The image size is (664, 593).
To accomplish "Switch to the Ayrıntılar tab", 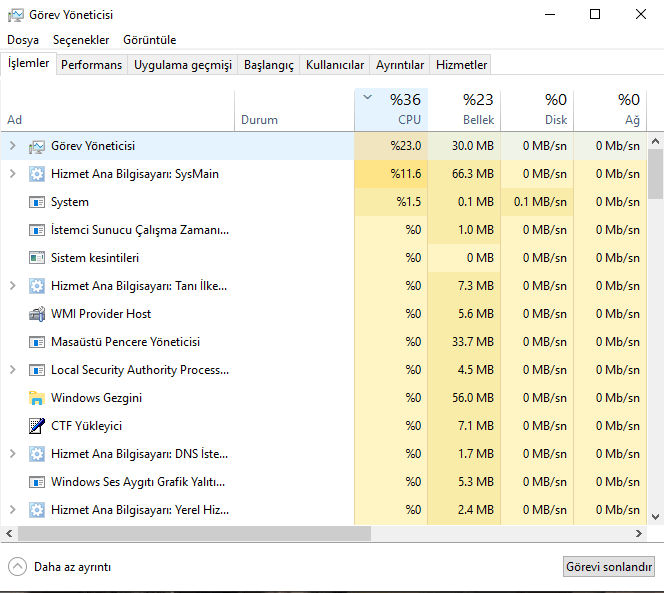I will point(400,65).
